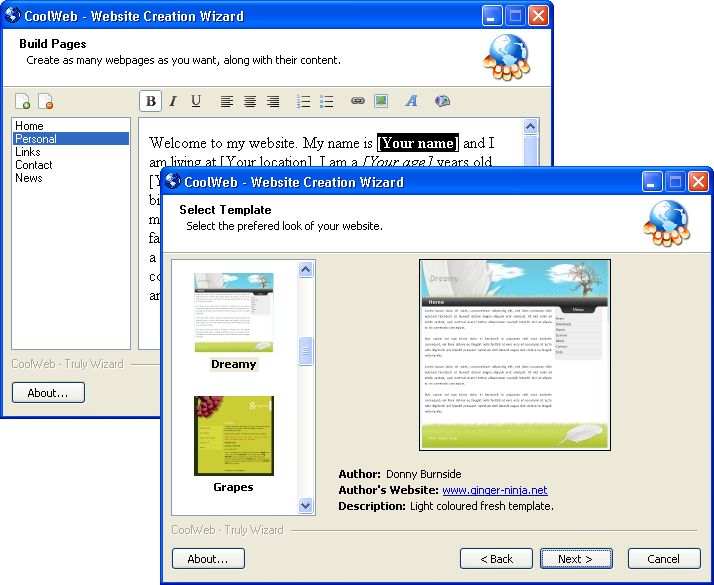This screenshot has width=714, height=585.
Task: Insert a hyperlink with the link icon
Action: point(358,101)
